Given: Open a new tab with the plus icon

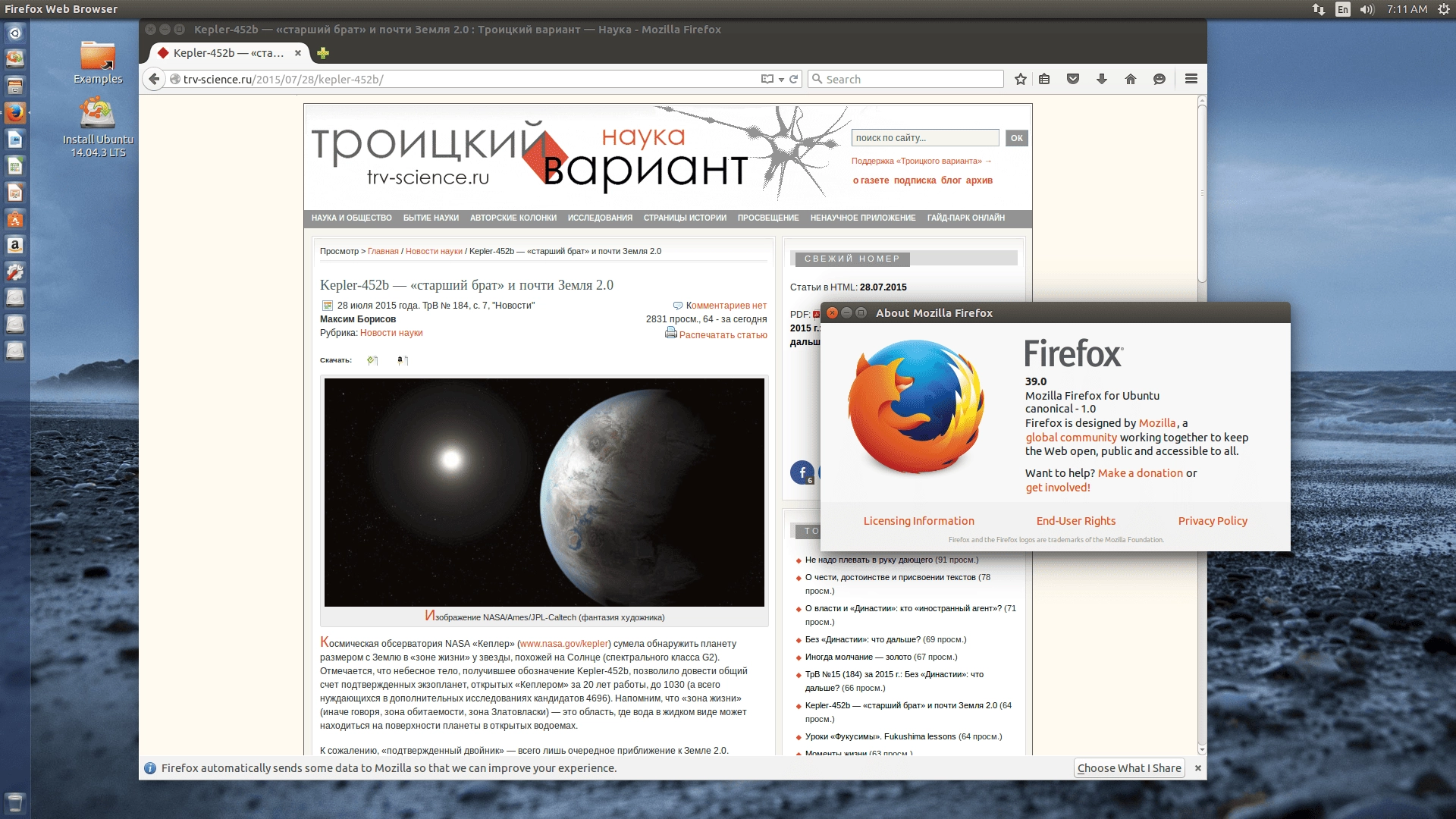Looking at the screenshot, I should (323, 53).
